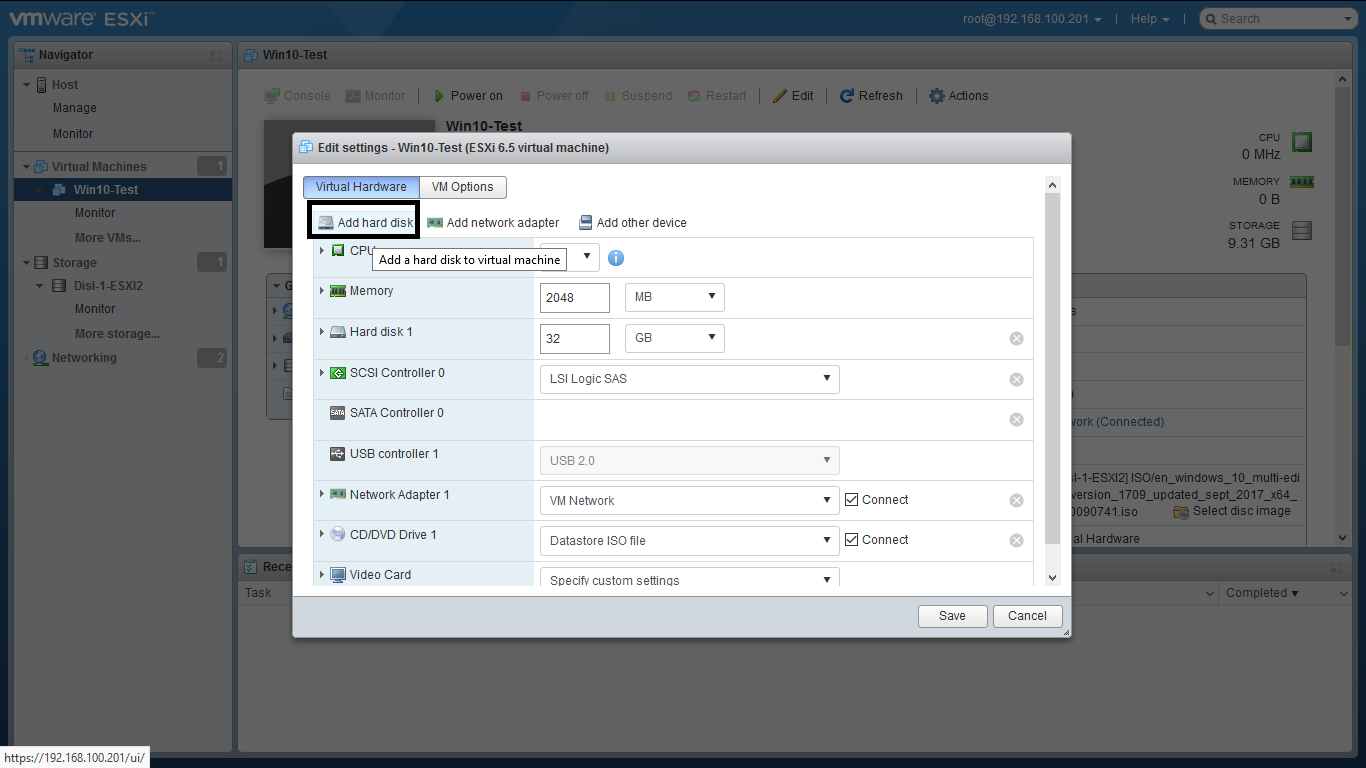Viewport: 1366px width, 768px height.
Task: Save the virtual machine settings
Action: (952, 616)
